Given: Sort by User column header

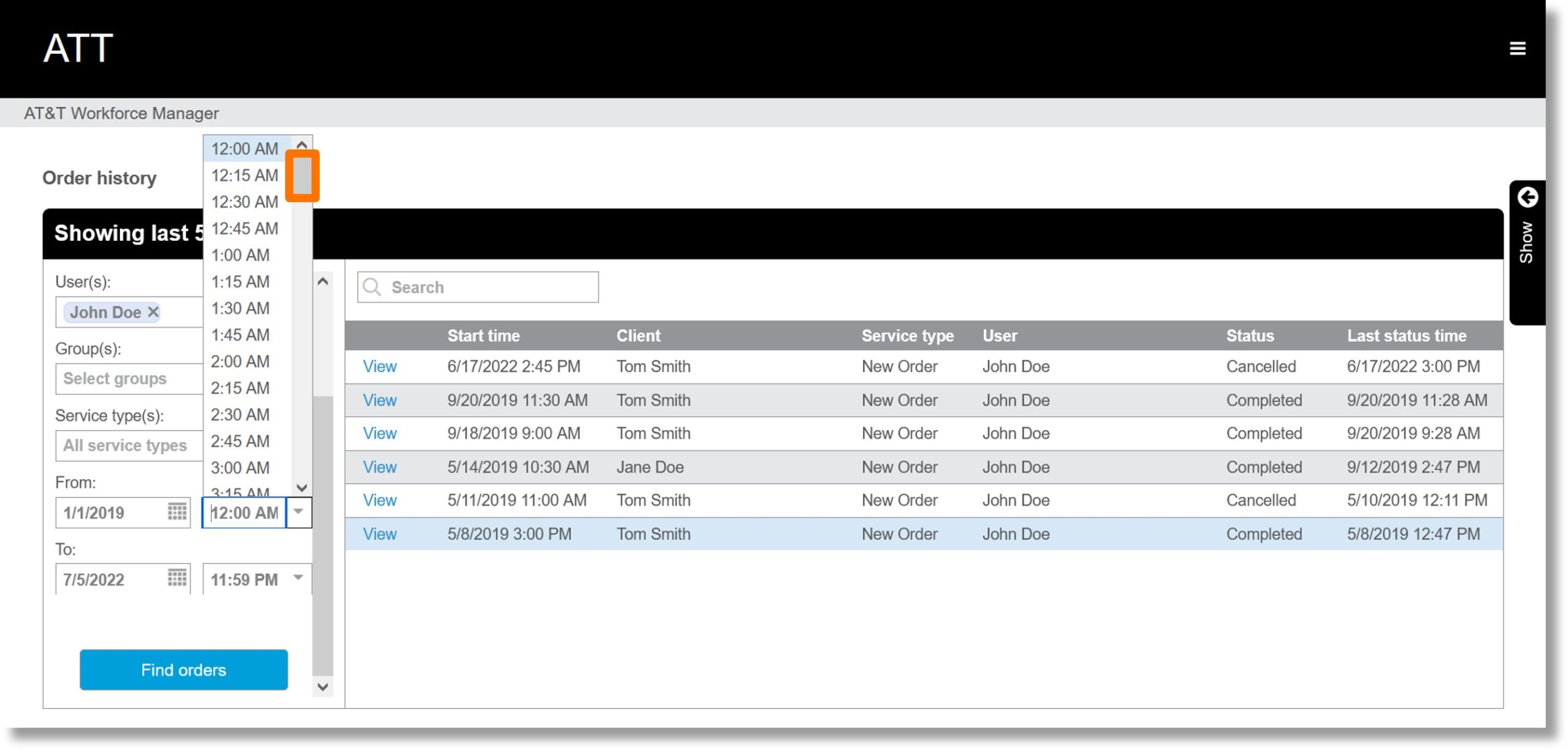Looking at the screenshot, I should 1000,336.
